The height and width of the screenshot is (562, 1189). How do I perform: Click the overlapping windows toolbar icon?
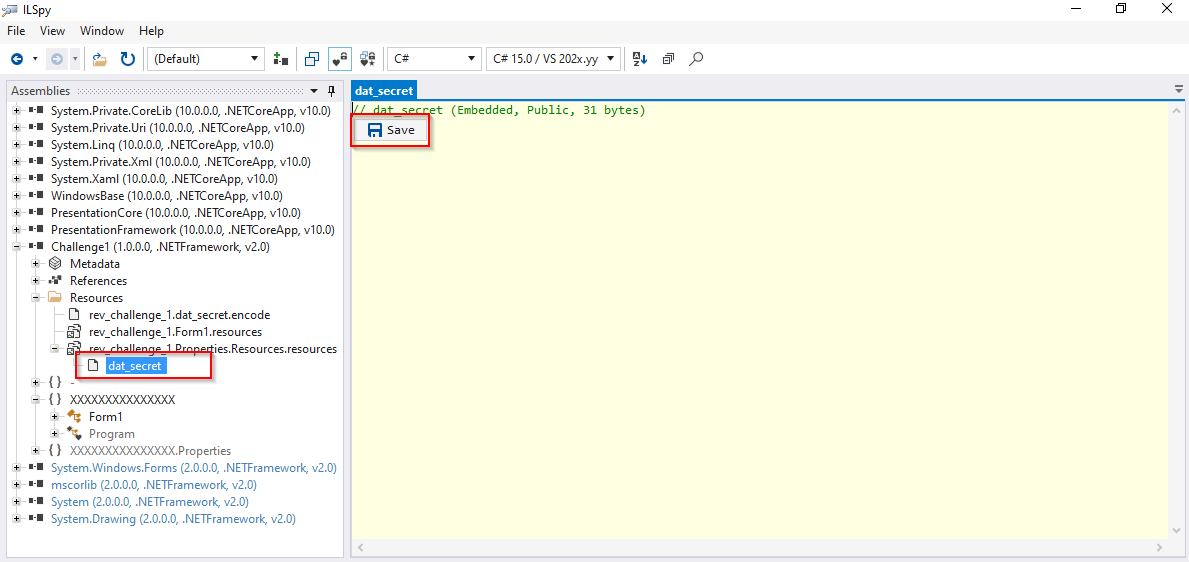coord(312,58)
